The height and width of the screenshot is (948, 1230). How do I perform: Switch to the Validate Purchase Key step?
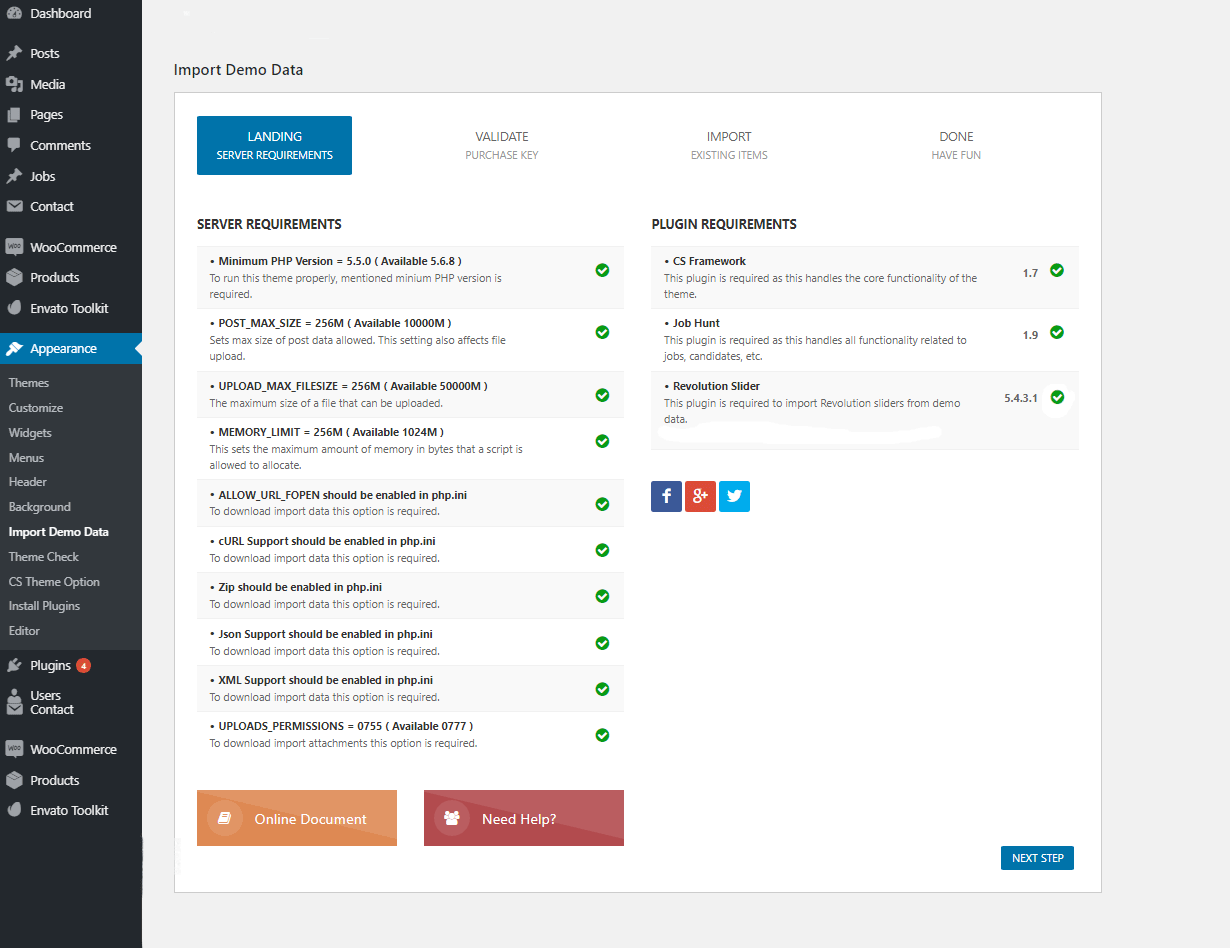pyautogui.click(x=502, y=145)
